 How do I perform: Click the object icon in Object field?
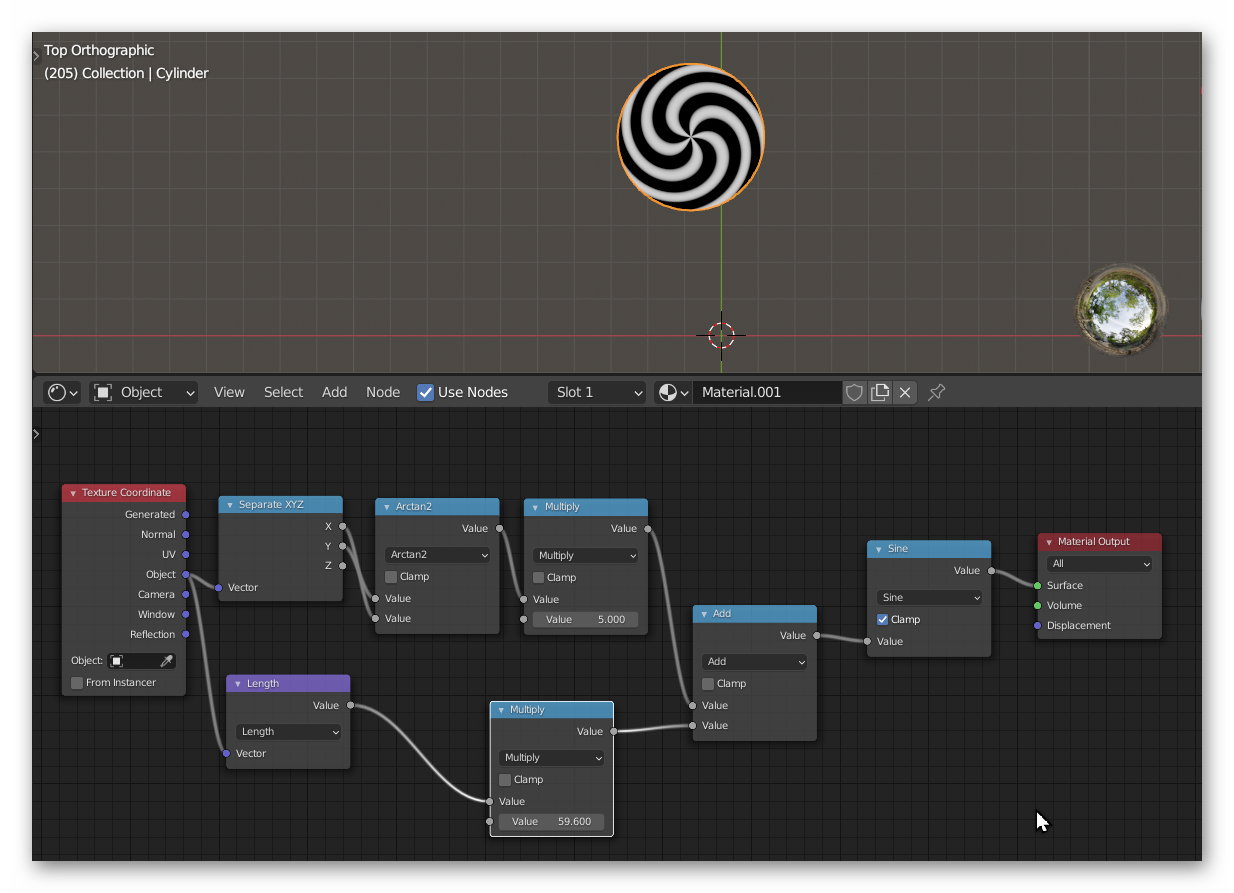click(117, 661)
